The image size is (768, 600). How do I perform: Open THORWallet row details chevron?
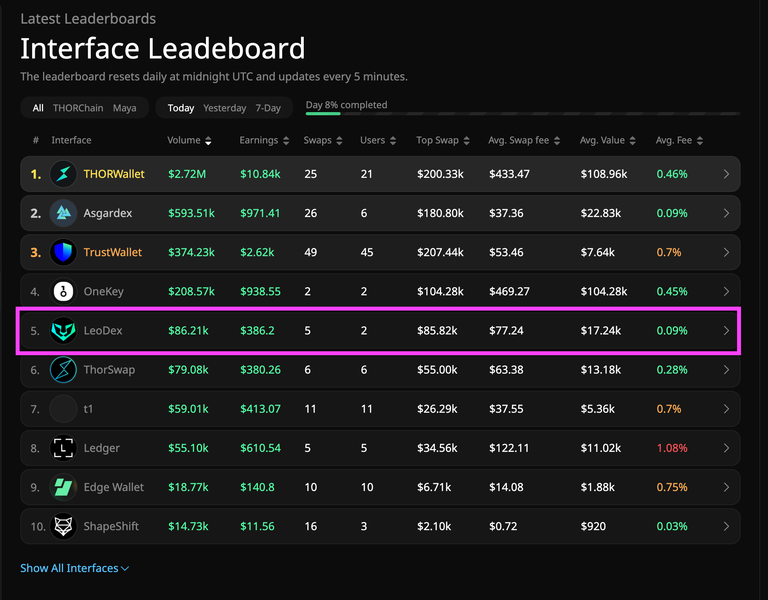coord(726,174)
